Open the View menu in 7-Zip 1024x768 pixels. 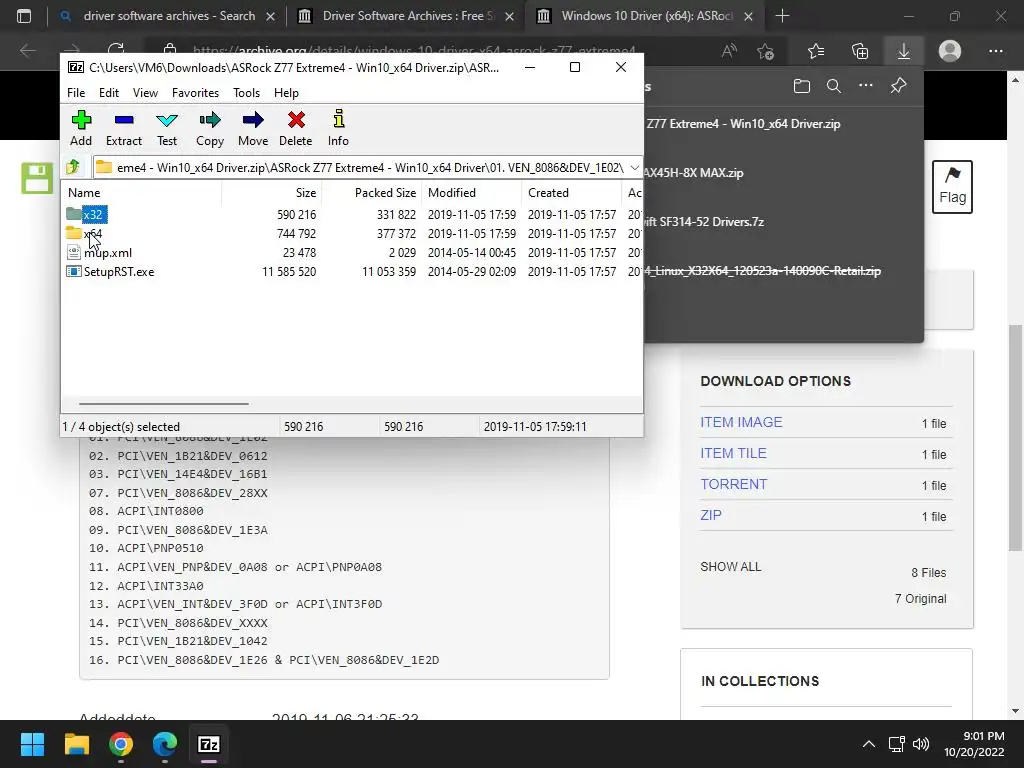[x=145, y=93]
